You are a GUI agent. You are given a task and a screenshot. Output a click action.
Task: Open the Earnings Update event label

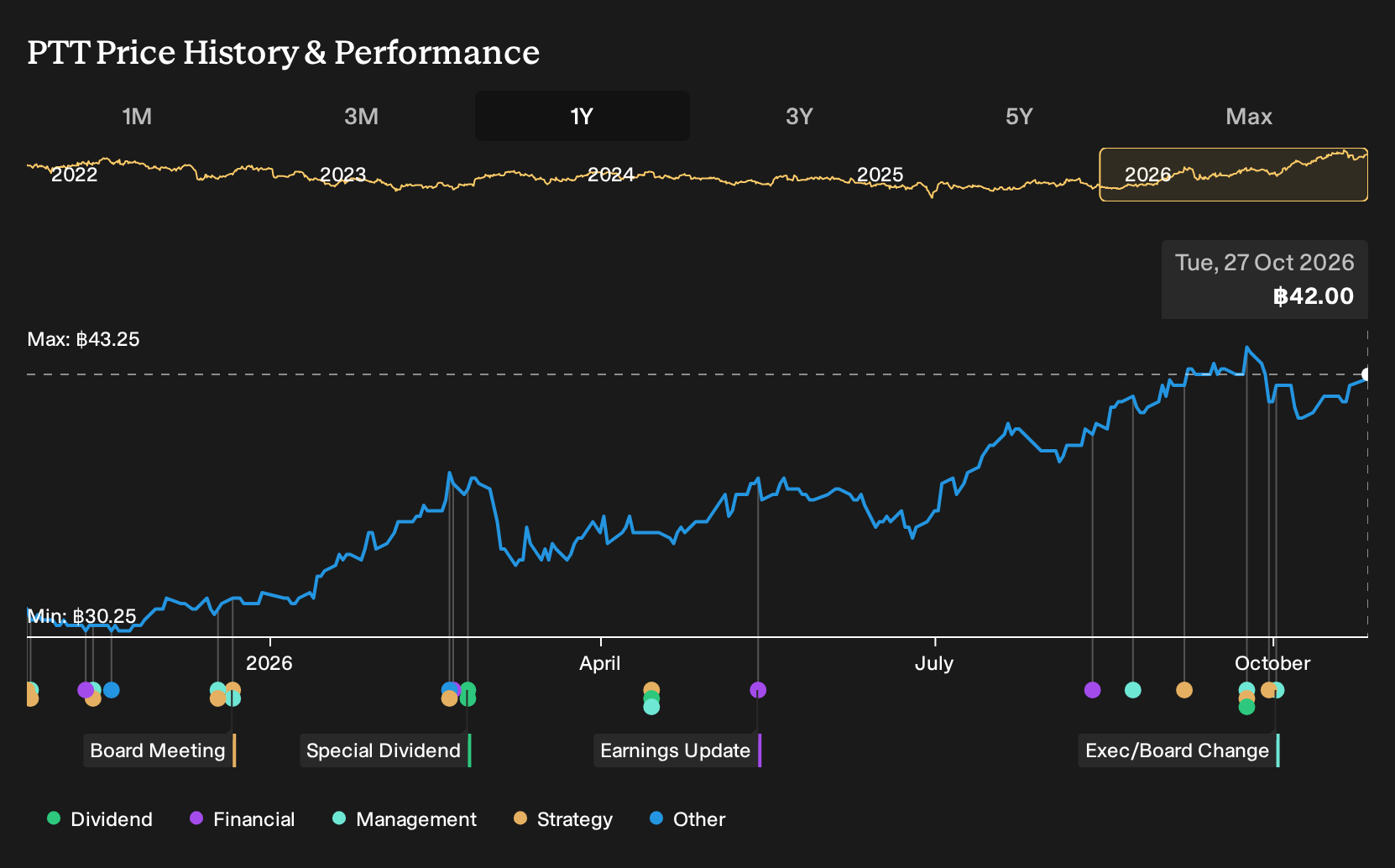tap(677, 750)
